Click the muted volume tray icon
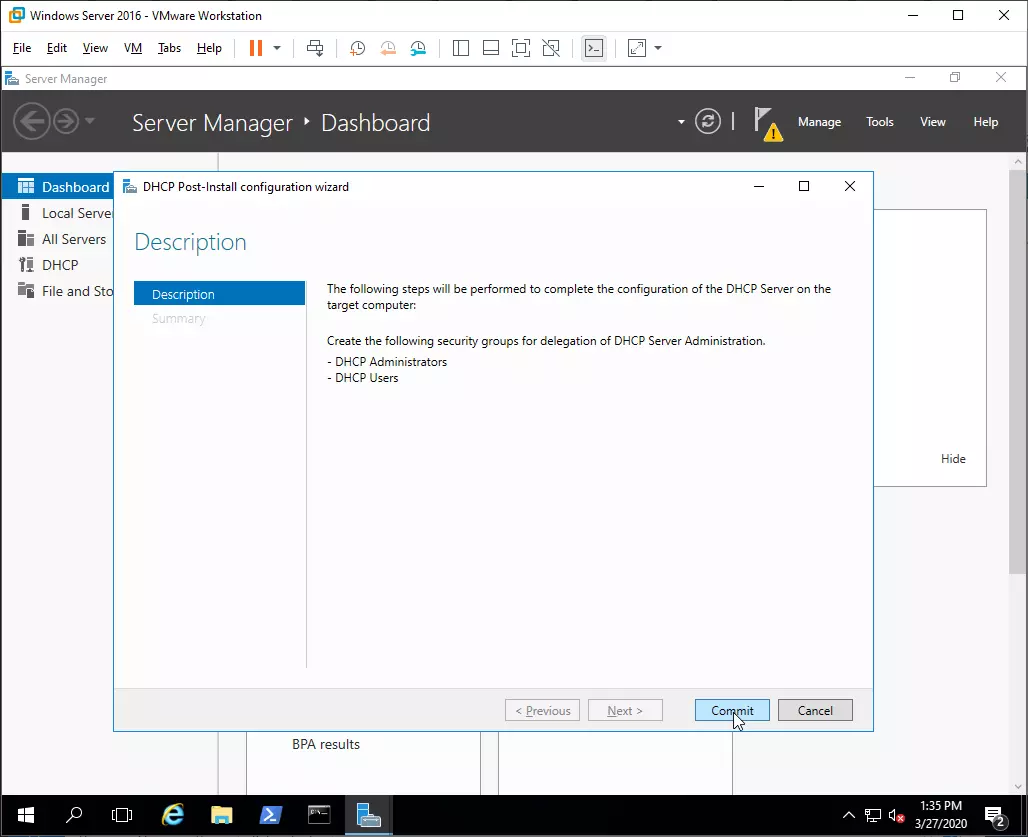This screenshot has width=1028, height=837. (x=897, y=816)
